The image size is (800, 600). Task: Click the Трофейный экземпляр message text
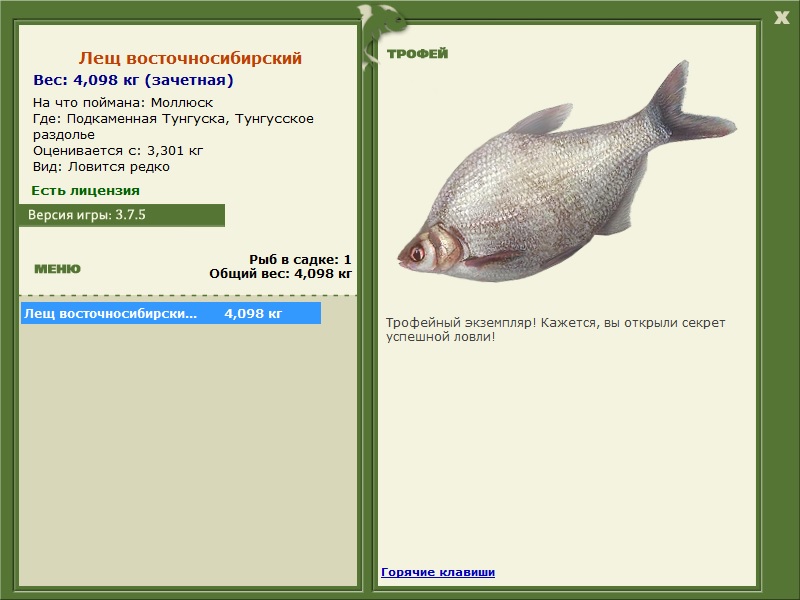tap(555, 330)
